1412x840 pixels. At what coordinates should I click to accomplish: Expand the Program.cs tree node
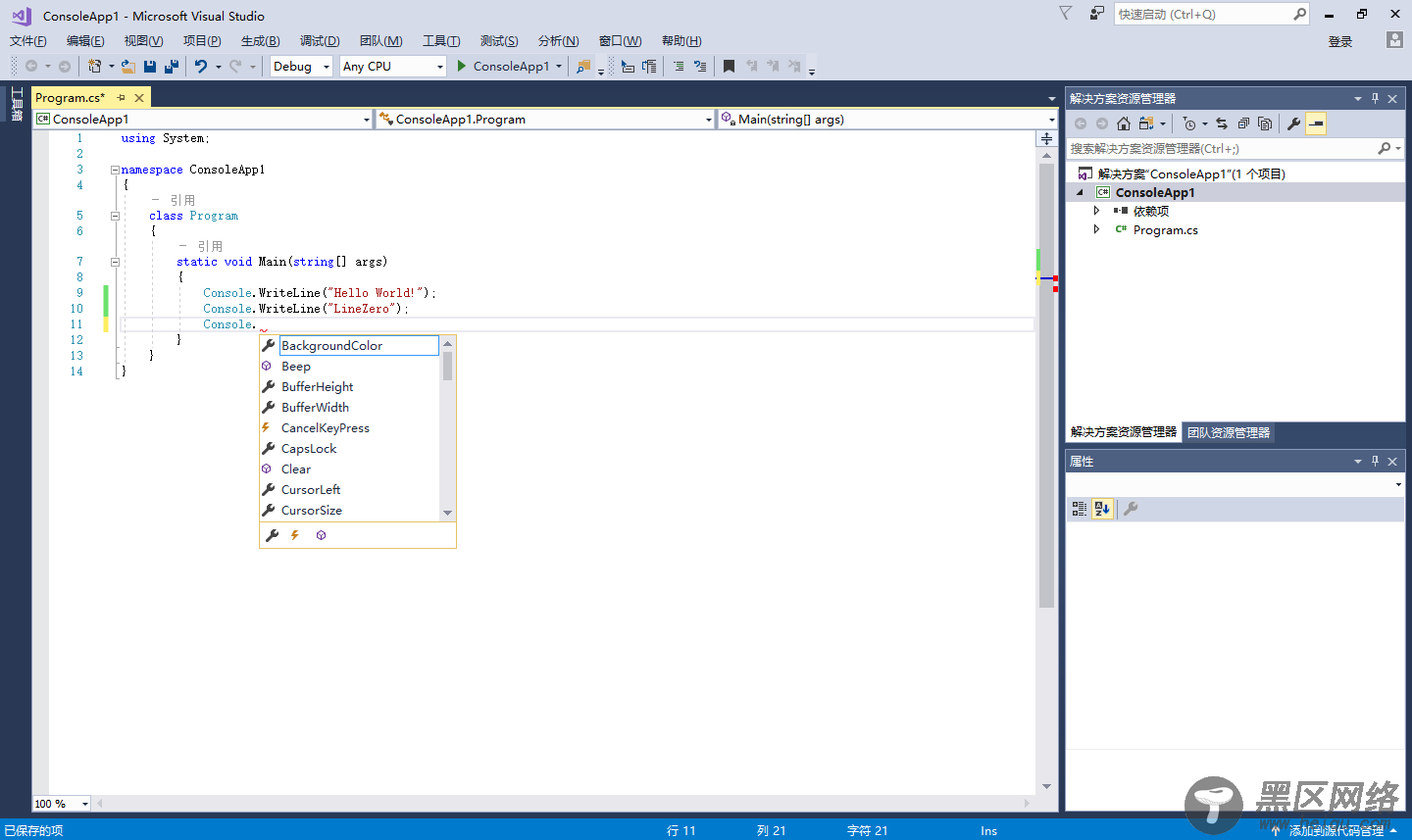point(1096,229)
